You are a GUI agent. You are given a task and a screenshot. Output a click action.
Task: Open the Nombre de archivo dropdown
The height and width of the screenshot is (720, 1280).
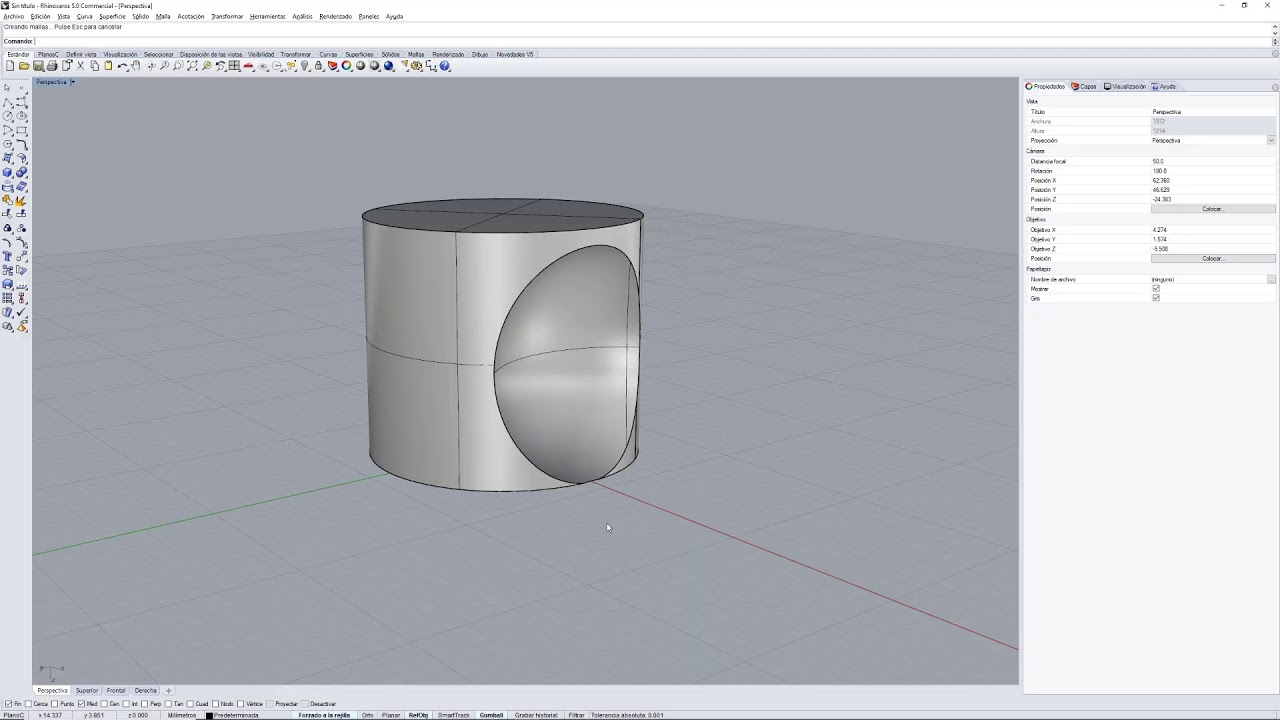pos(1271,280)
